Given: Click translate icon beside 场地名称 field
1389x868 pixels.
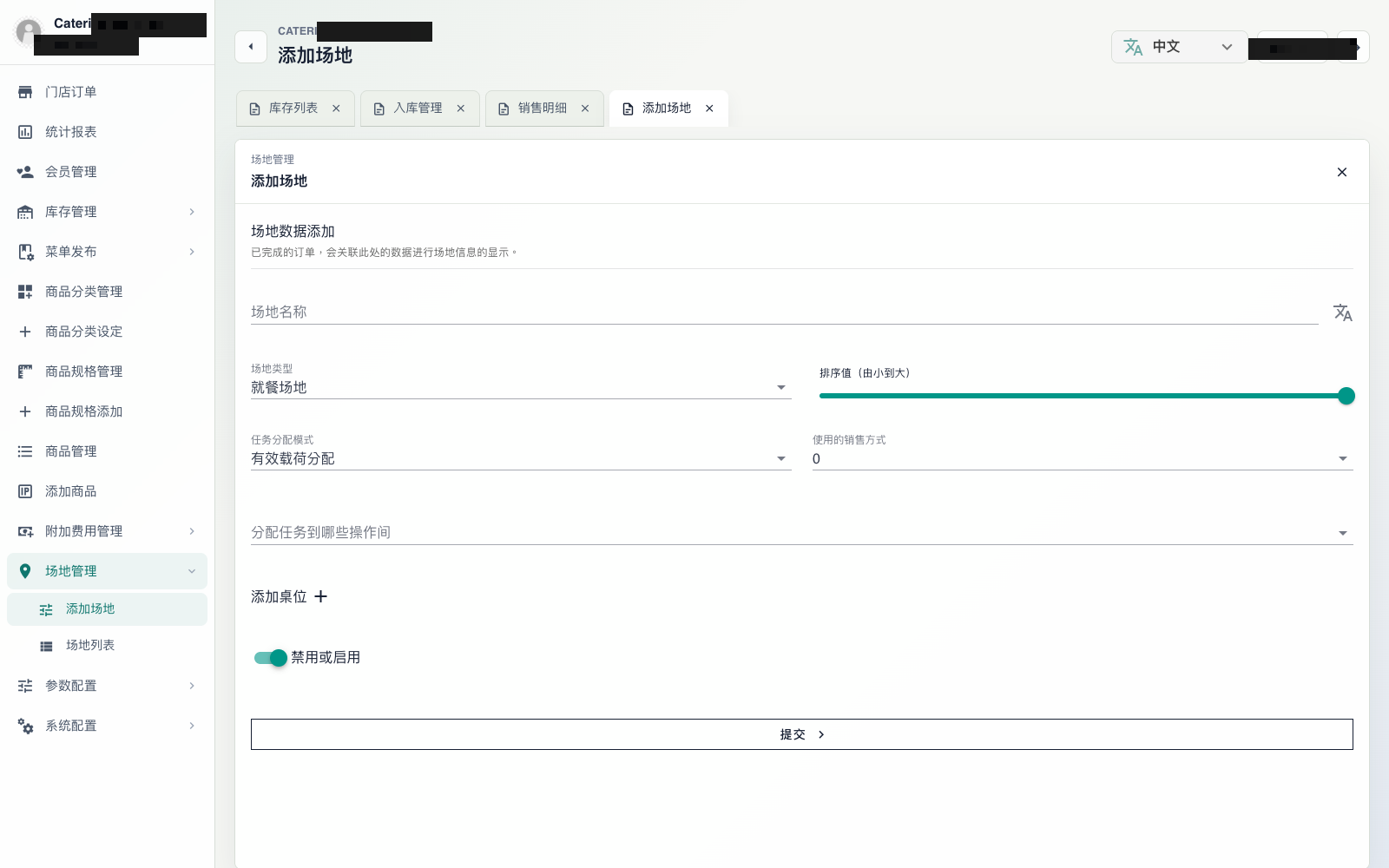Looking at the screenshot, I should [1343, 312].
